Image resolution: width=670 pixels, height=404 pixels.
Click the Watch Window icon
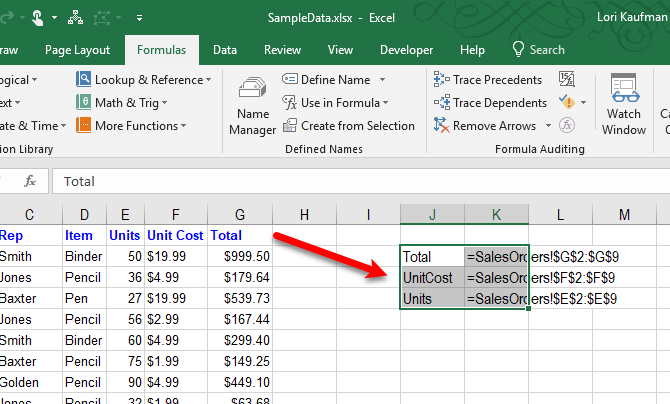(x=623, y=105)
